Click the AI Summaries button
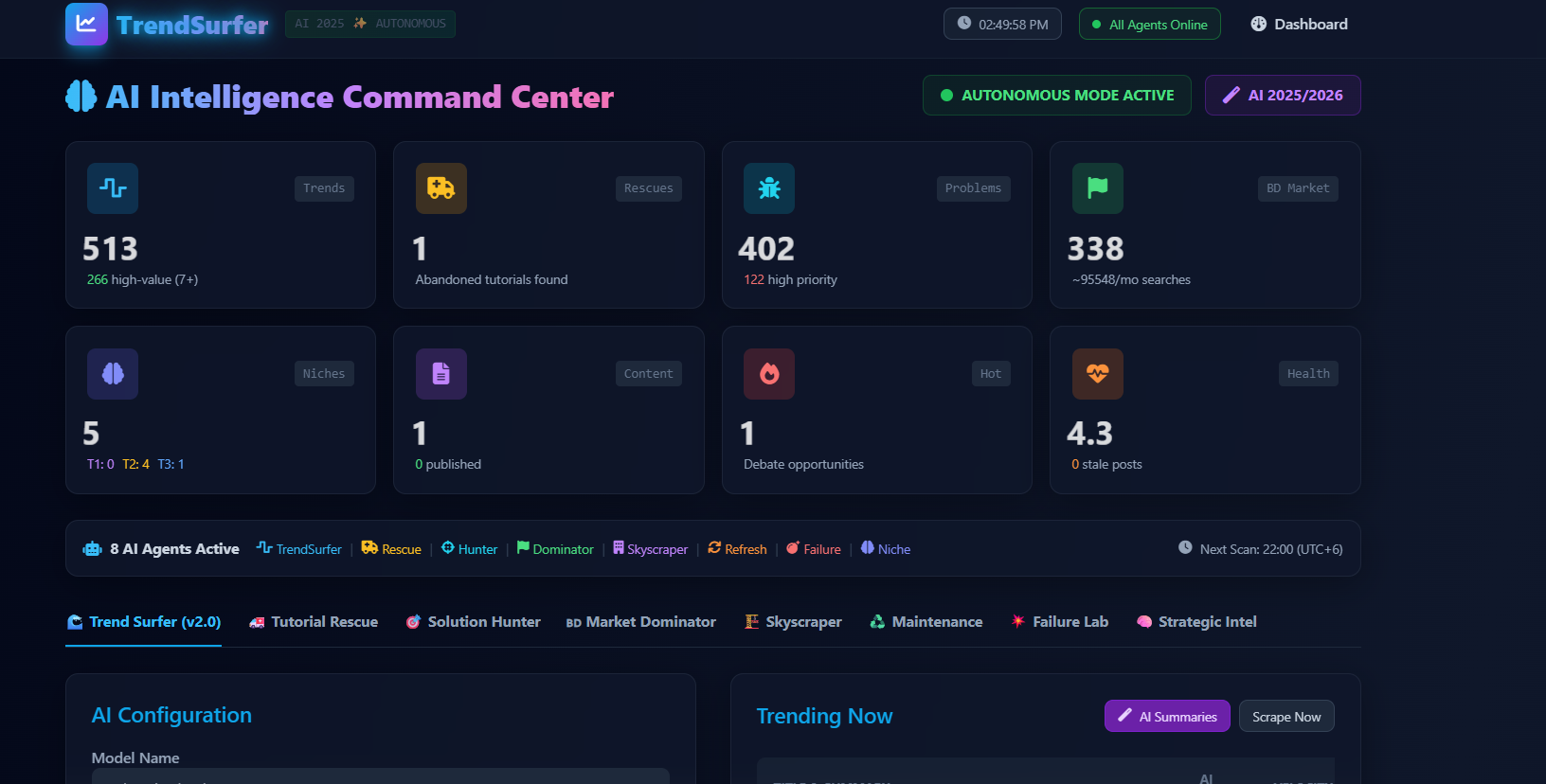Viewport: 1546px width, 784px height. click(1167, 717)
